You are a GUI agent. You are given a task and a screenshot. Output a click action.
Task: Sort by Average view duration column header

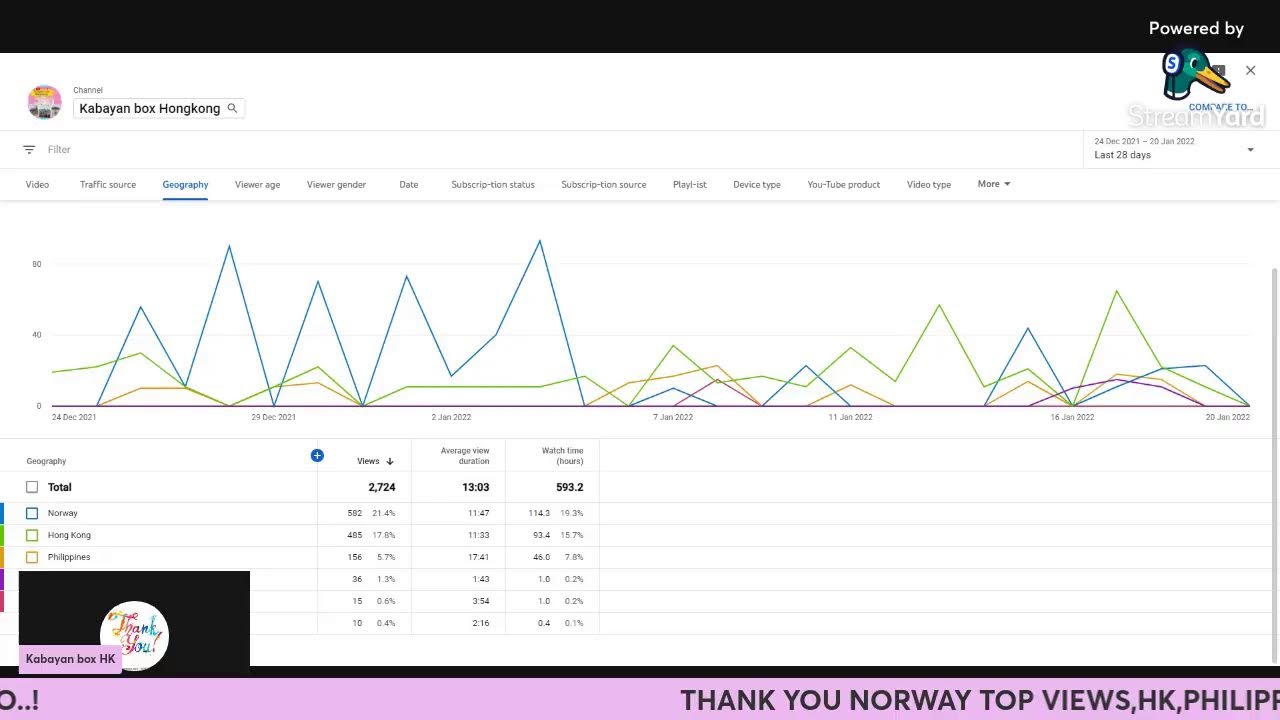(x=465, y=456)
